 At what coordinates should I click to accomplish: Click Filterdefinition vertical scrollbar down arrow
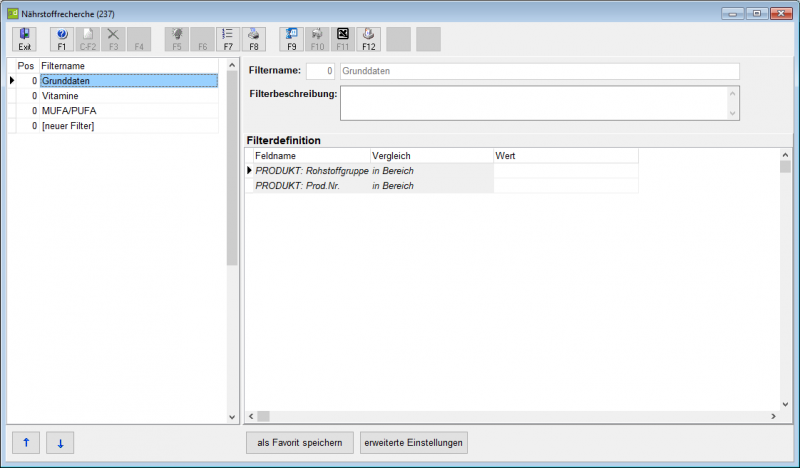(785, 404)
